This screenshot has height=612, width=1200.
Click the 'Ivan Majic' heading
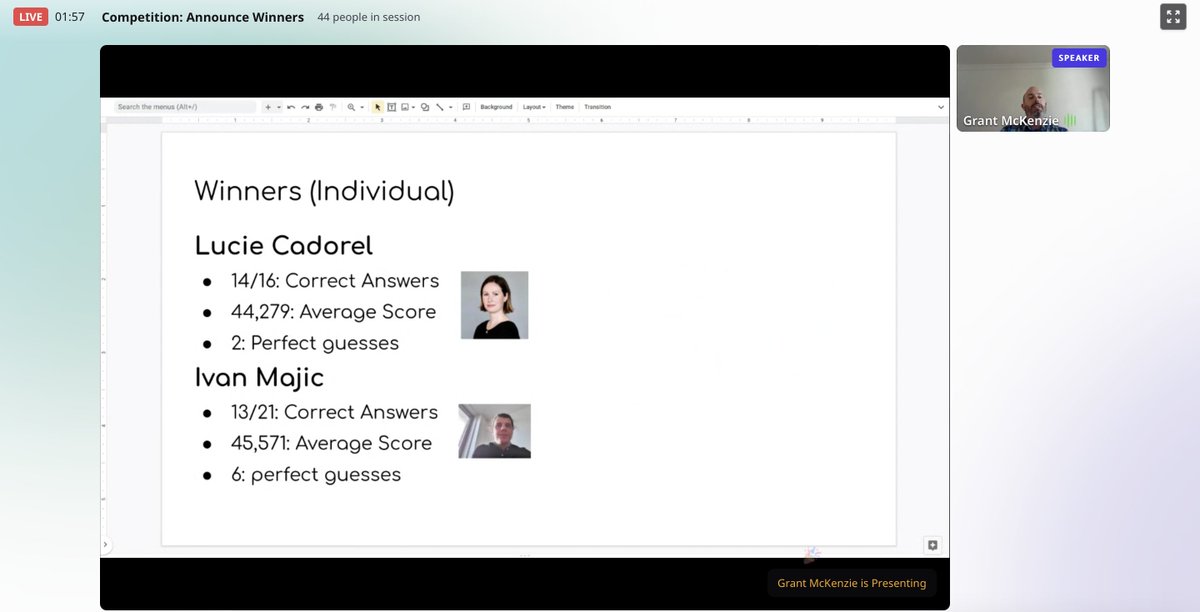click(259, 377)
